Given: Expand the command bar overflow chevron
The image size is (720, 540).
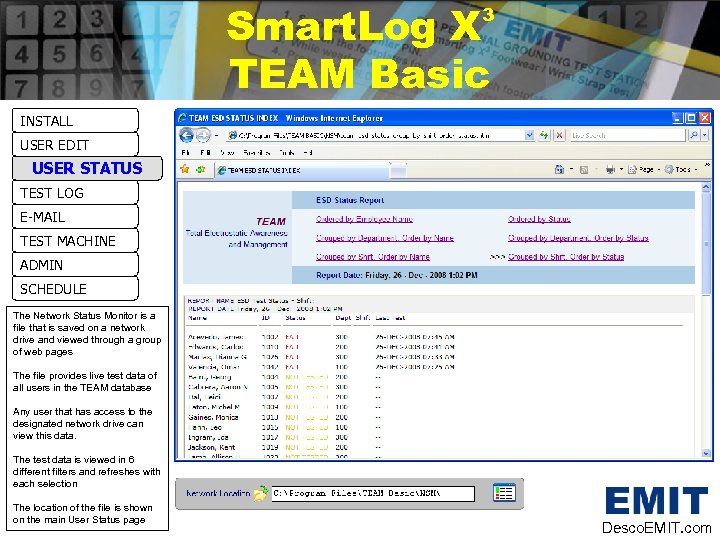Looking at the screenshot, I should click(x=707, y=165).
